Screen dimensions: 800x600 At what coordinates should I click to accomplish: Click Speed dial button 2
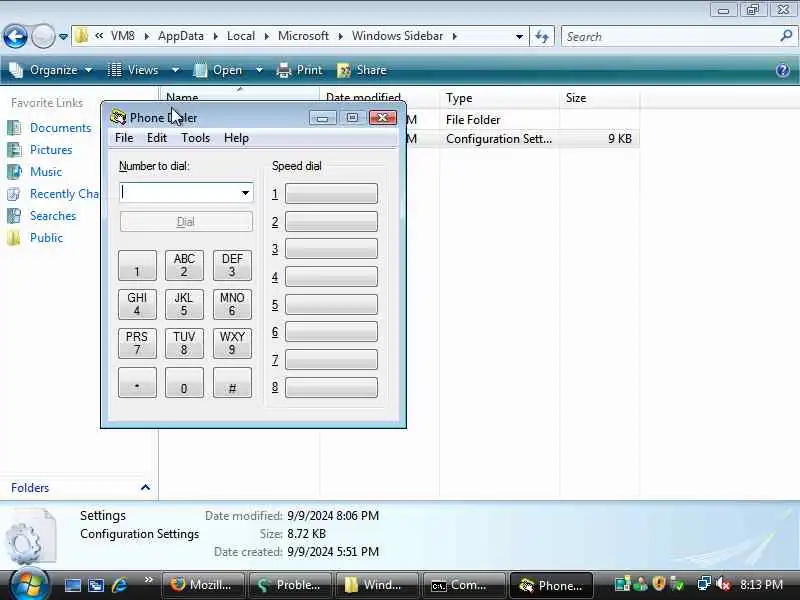[331, 221]
